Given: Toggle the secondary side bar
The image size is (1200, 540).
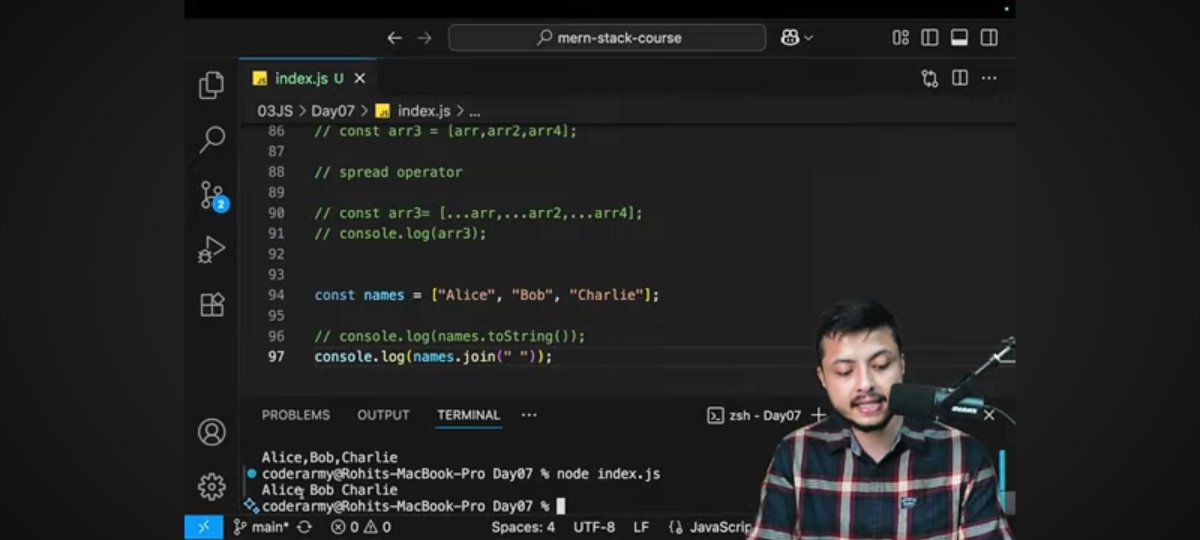Looking at the screenshot, I should click(x=989, y=38).
